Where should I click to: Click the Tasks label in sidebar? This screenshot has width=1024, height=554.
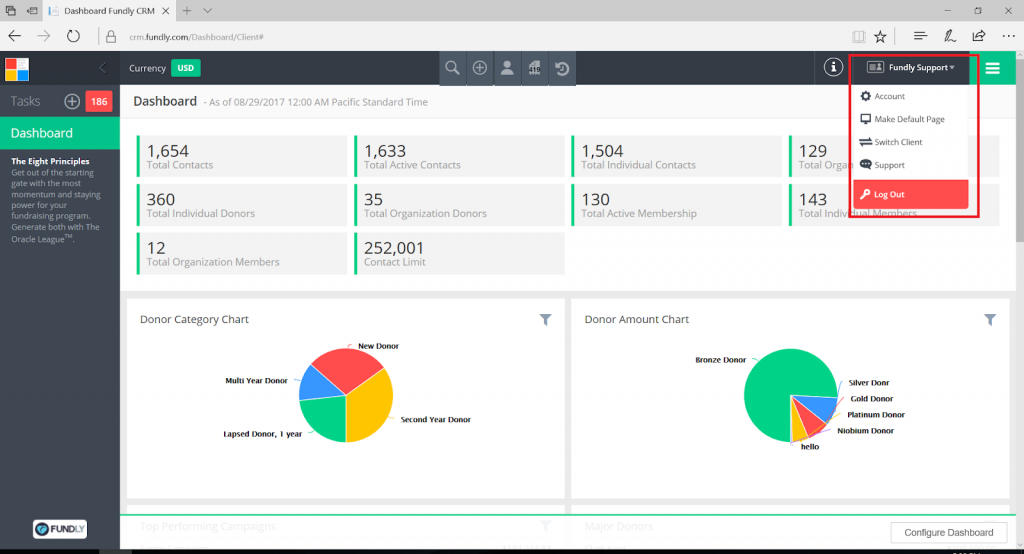click(25, 101)
